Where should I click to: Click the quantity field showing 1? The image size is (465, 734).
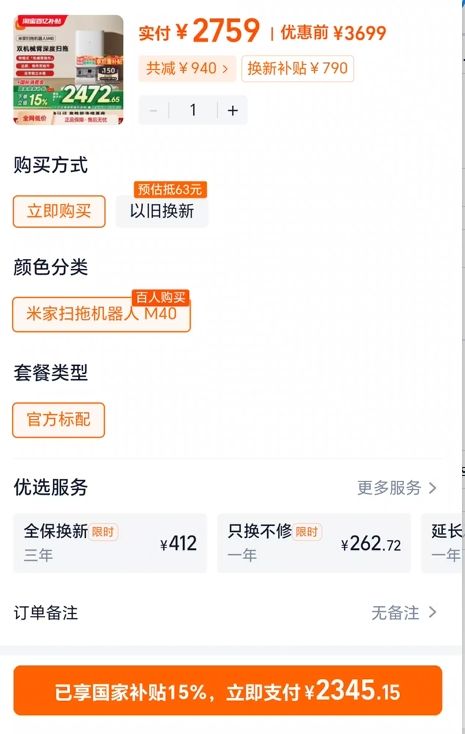[193, 110]
